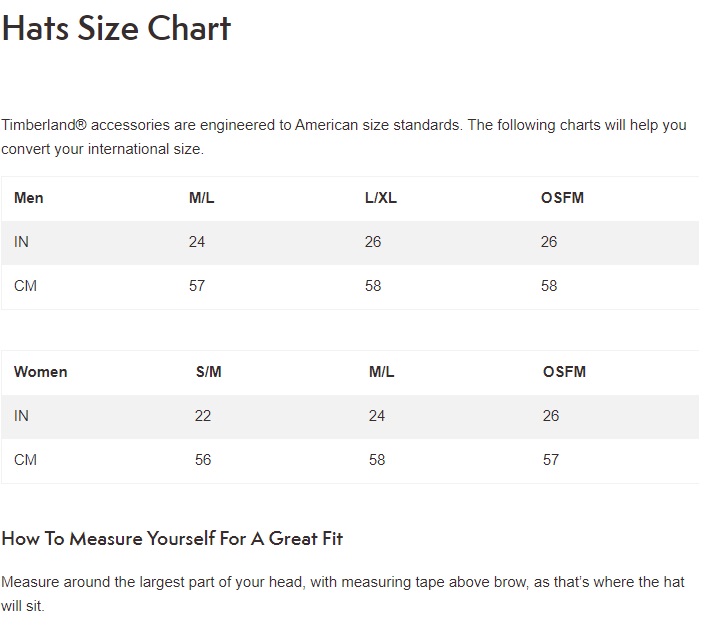Select the L/XL column header in Men table

(x=381, y=198)
